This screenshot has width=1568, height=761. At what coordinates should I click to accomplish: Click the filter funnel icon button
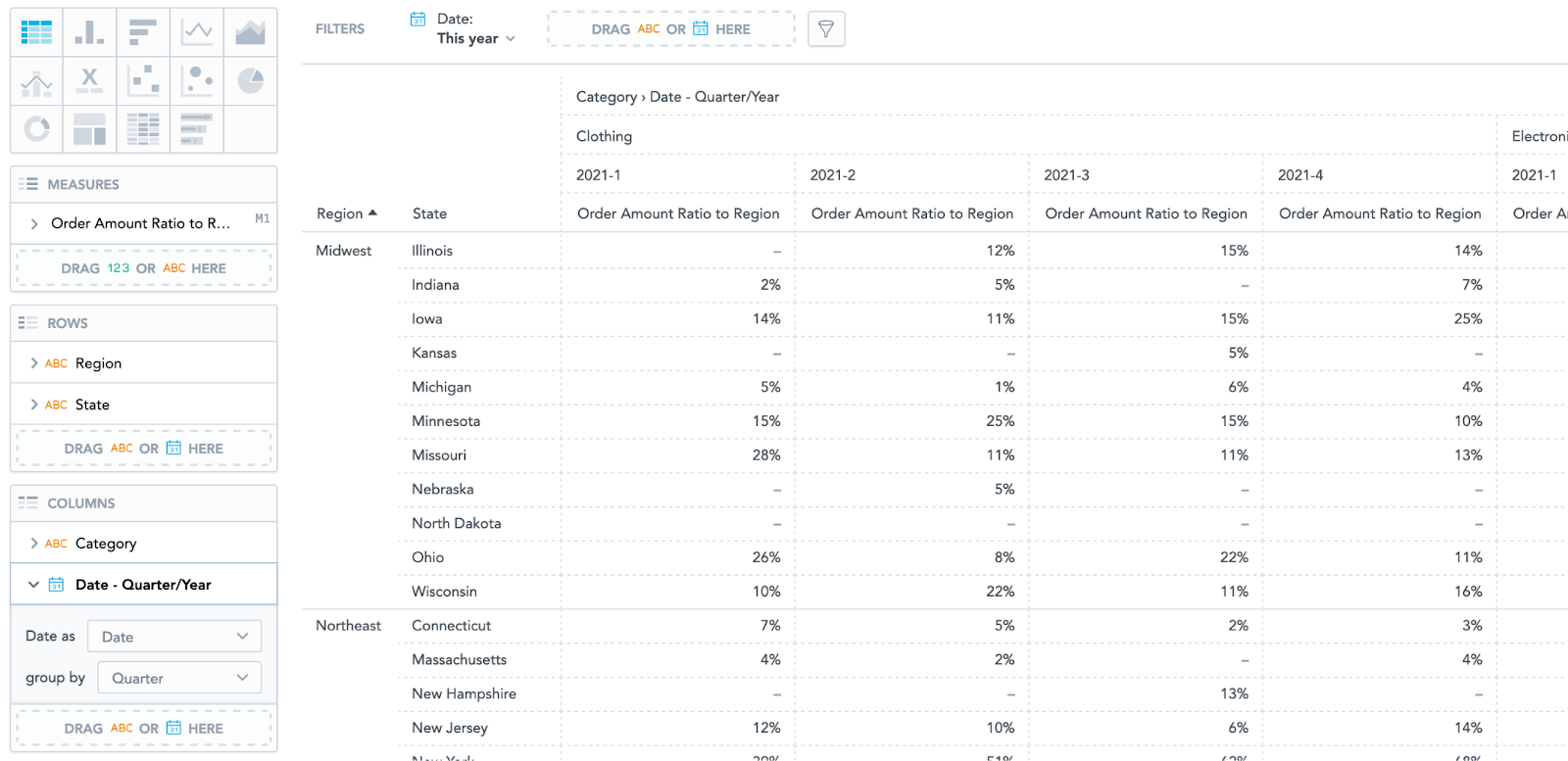coord(826,29)
